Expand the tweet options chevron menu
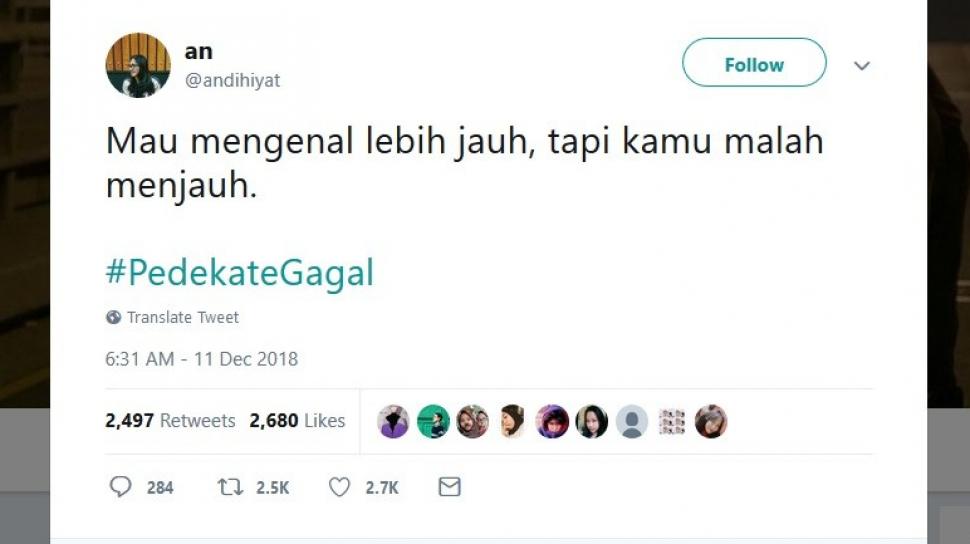This screenshot has width=970, height=544. click(x=862, y=65)
